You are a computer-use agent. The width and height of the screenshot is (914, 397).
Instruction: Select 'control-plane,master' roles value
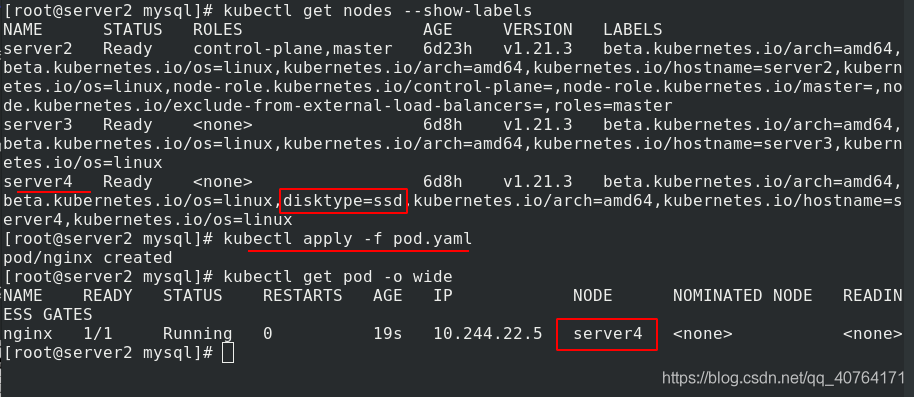tap(293, 48)
